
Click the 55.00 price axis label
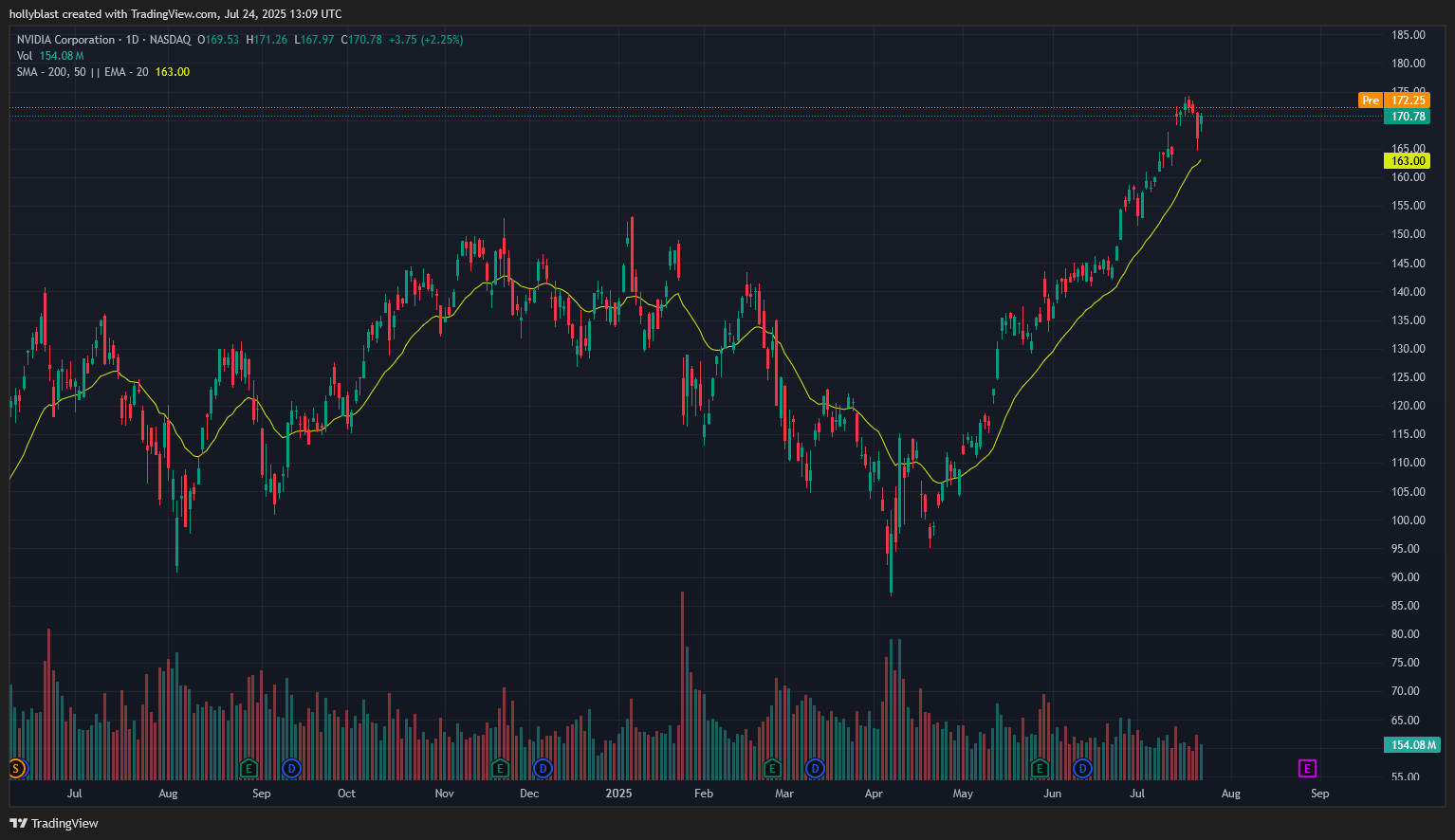[x=1408, y=776]
